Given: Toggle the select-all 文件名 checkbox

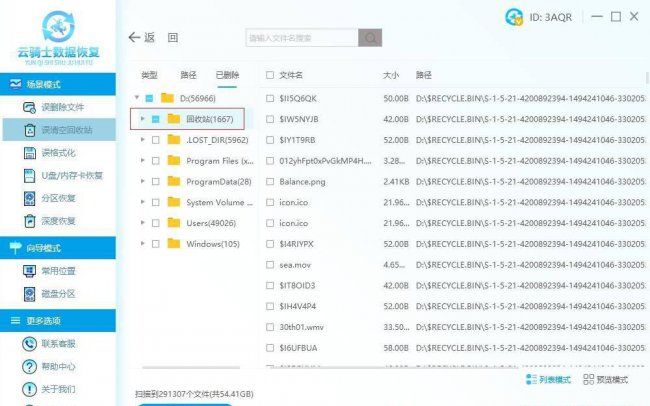Looking at the screenshot, I should pos(270,75).
